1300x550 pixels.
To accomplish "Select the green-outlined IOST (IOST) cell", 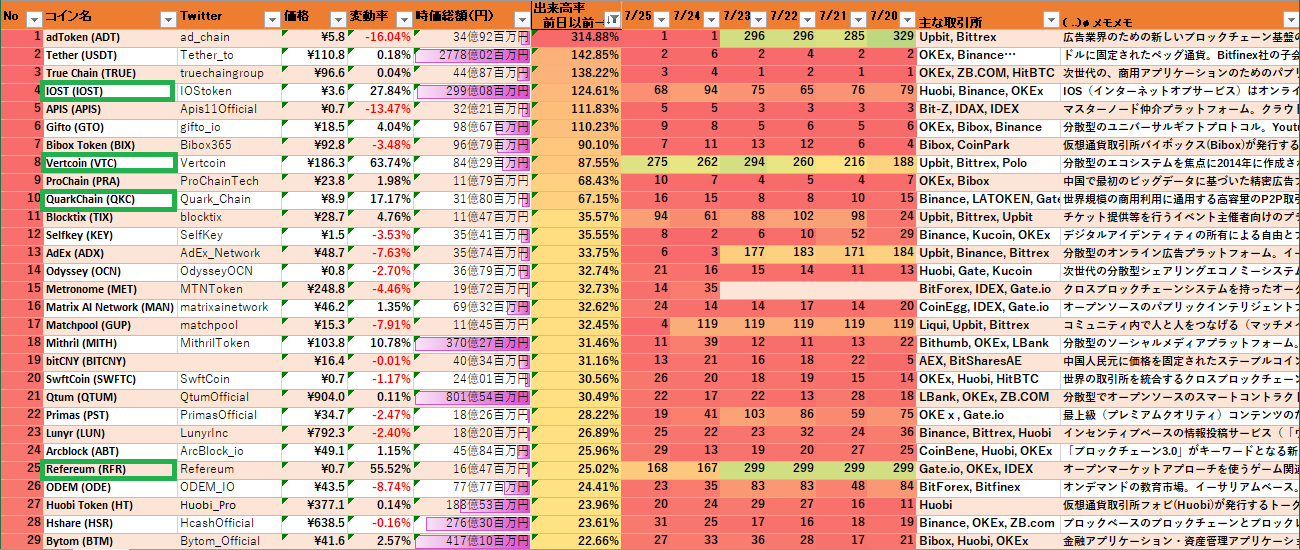I will coord(107,91).
